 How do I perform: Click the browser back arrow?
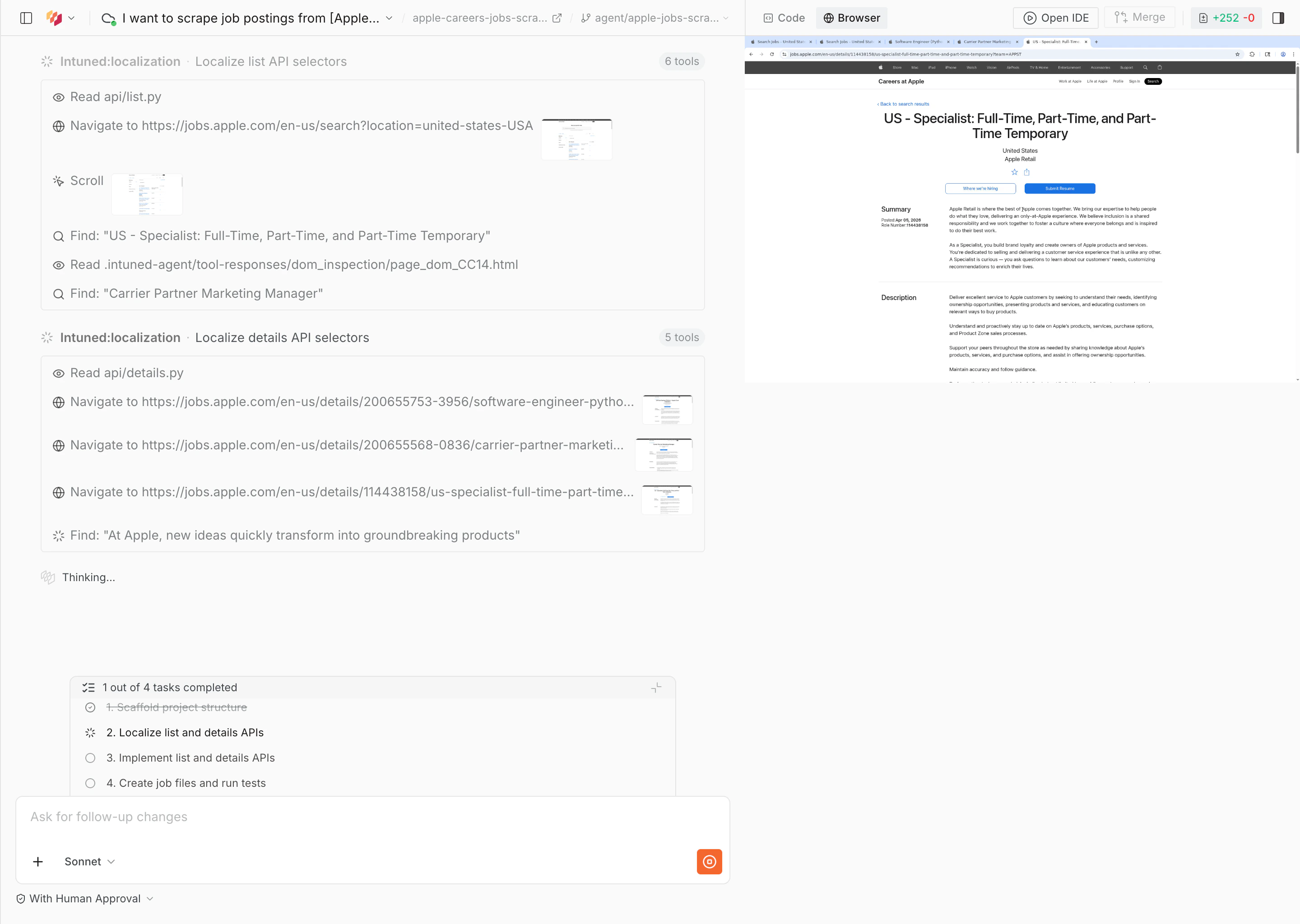[x=751, y=55]
